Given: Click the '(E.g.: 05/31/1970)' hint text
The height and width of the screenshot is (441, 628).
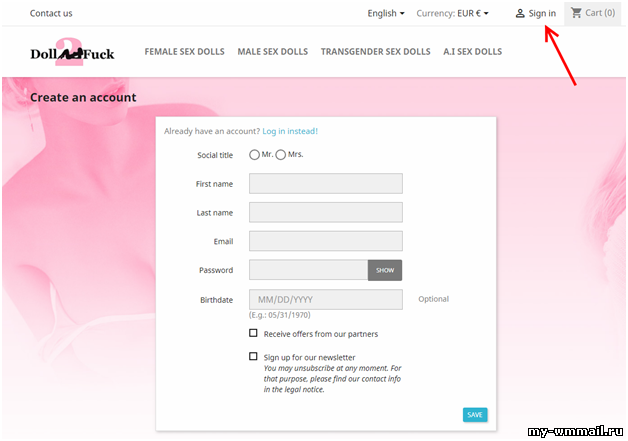Looking at the screenshot, I should [x=280, y=315].
